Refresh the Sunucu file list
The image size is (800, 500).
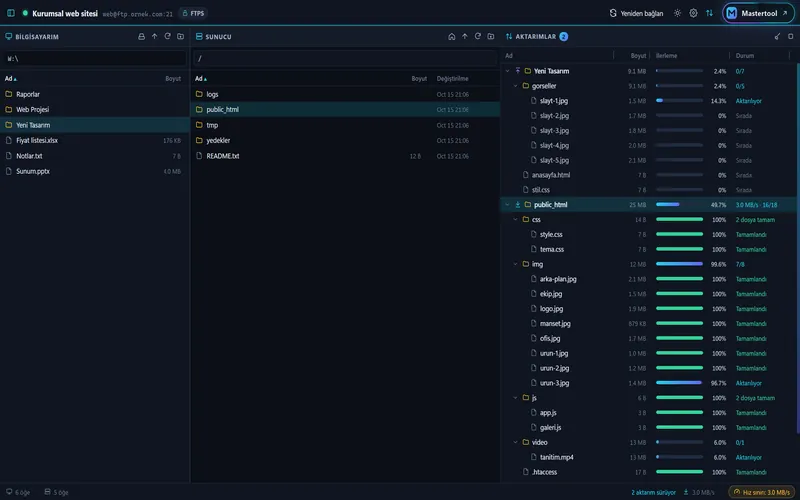478,37
